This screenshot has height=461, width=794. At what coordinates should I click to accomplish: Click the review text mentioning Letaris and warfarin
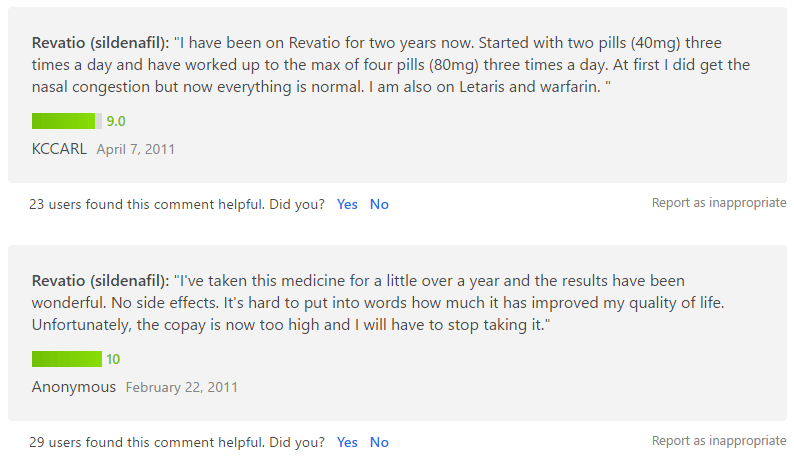pos(391,64)
